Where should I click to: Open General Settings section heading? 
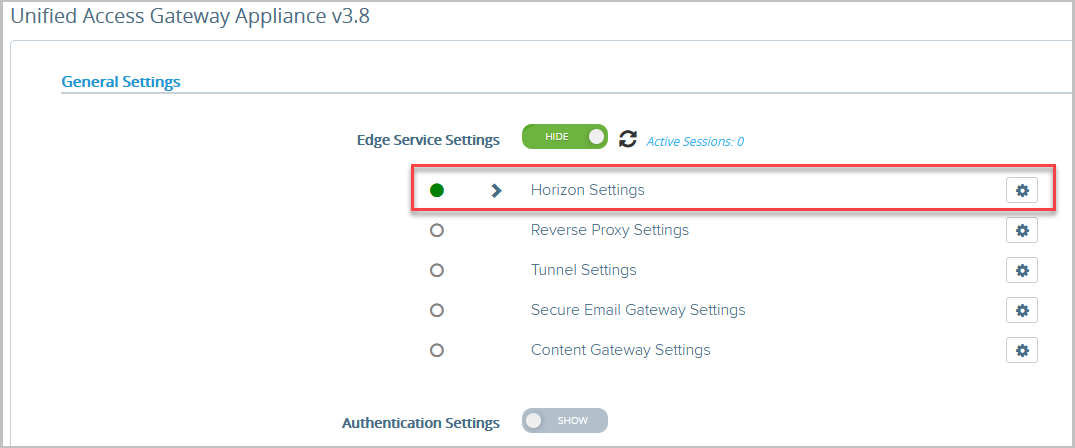coord(121,82)
